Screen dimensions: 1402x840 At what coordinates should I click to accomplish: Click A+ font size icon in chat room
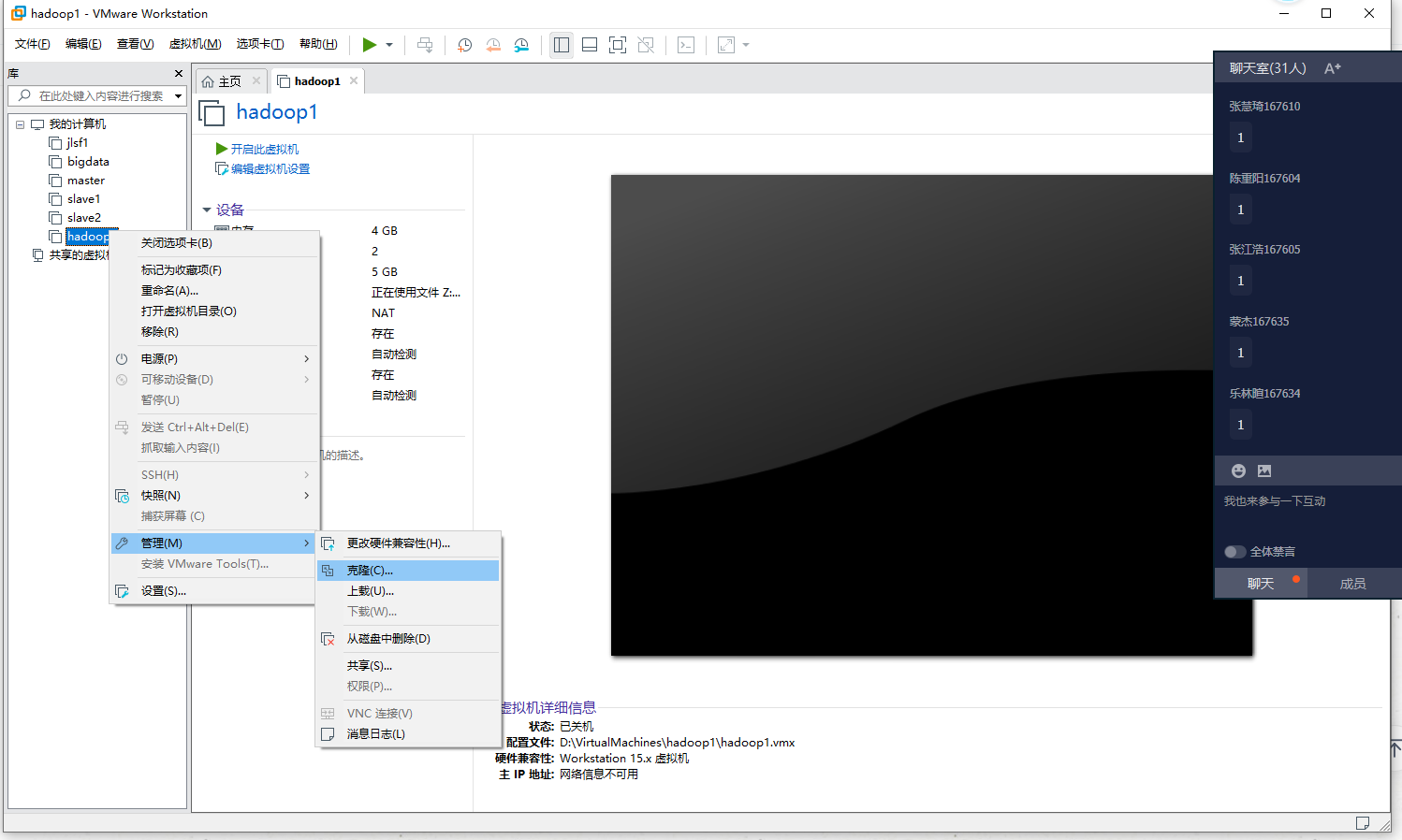[1333, 68]
